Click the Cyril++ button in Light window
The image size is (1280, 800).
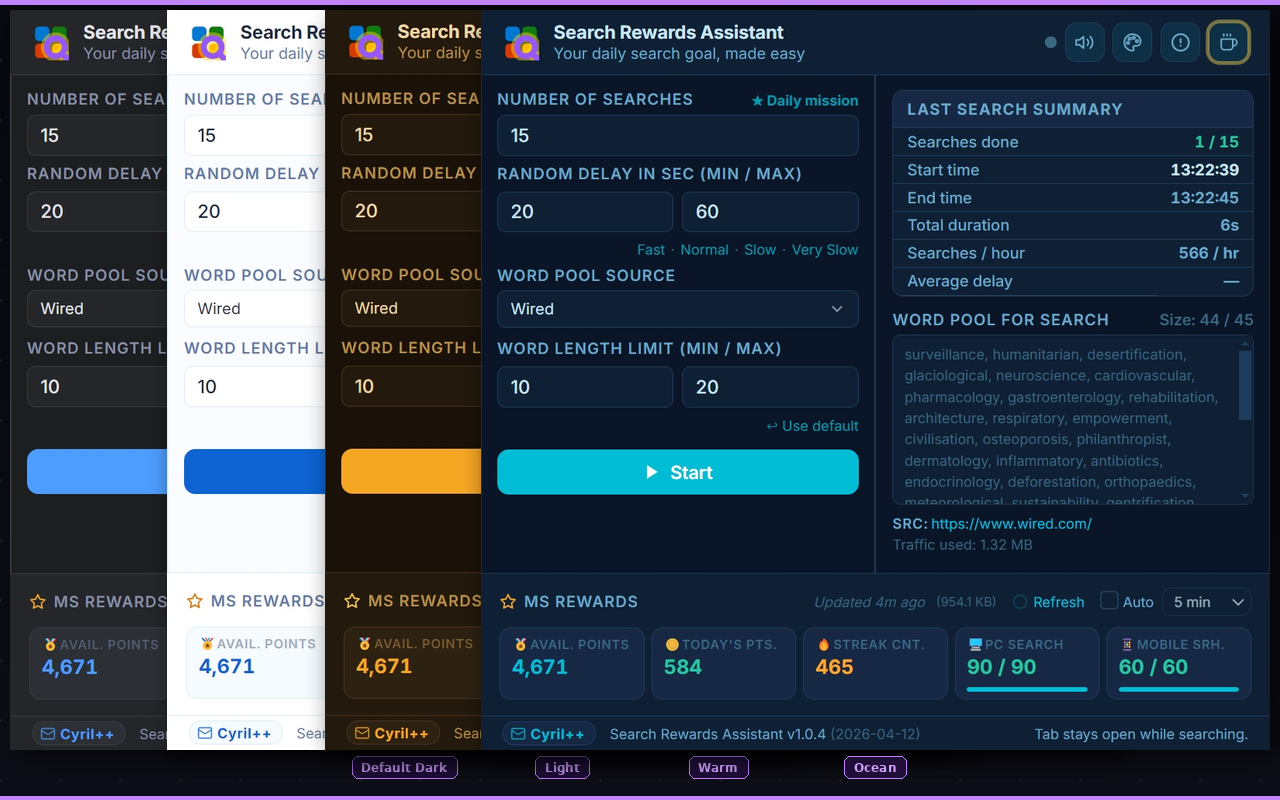pyautogui.click(x=236, y=734)
